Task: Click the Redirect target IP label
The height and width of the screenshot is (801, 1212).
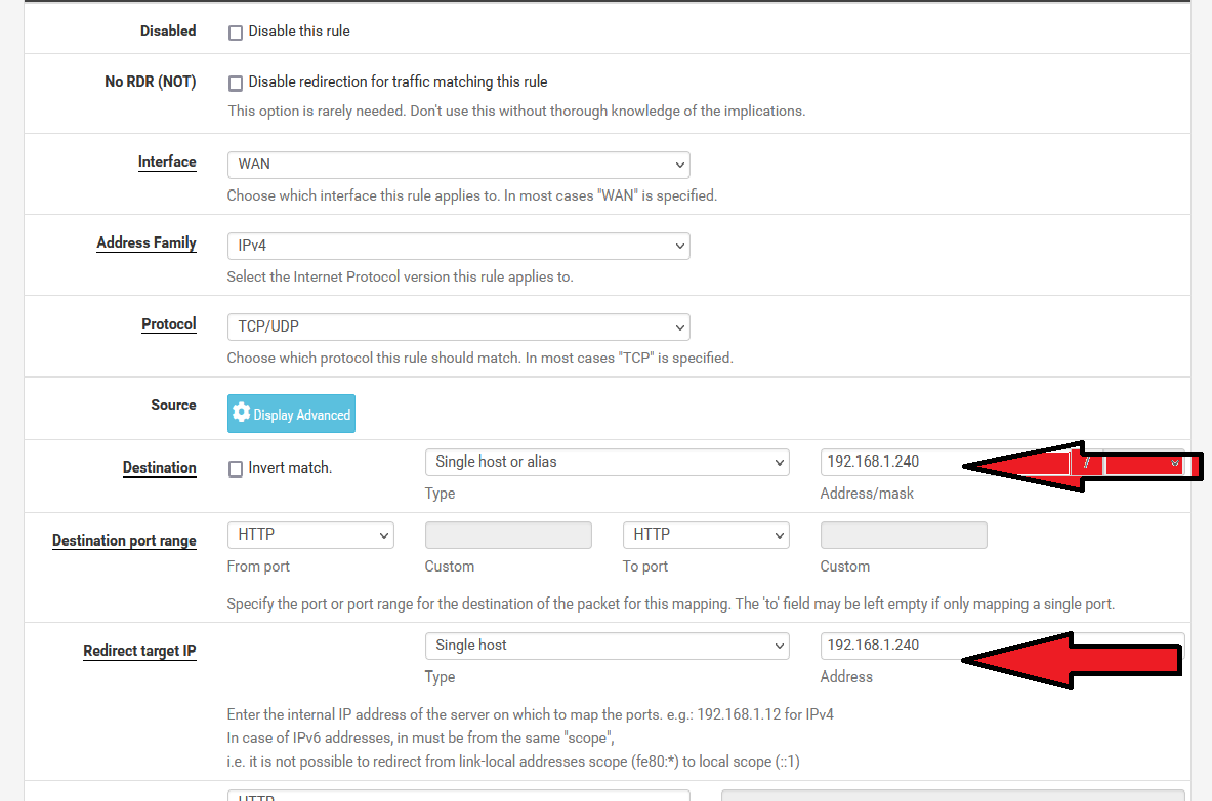Action: (x=139, y=651)
